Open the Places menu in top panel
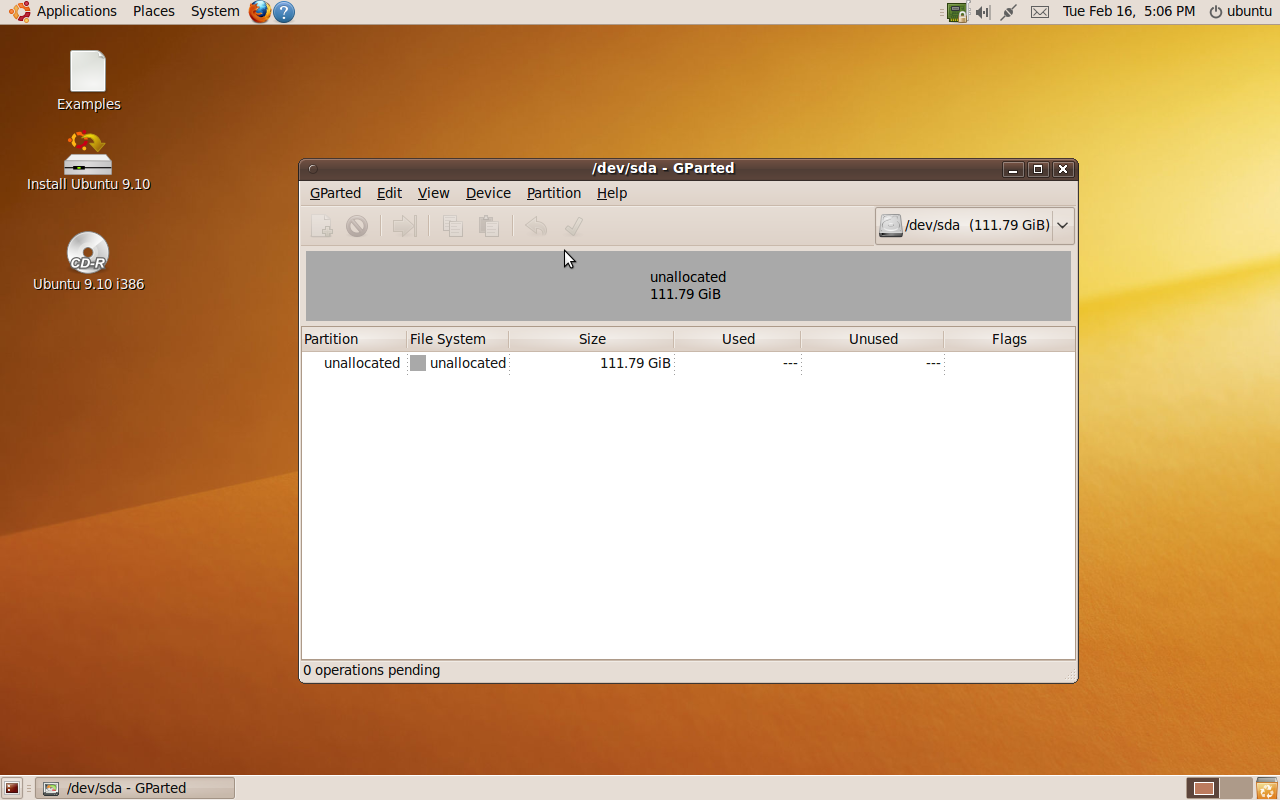The height and width of the screenshot is (800, 1280). tap(154, 11)
